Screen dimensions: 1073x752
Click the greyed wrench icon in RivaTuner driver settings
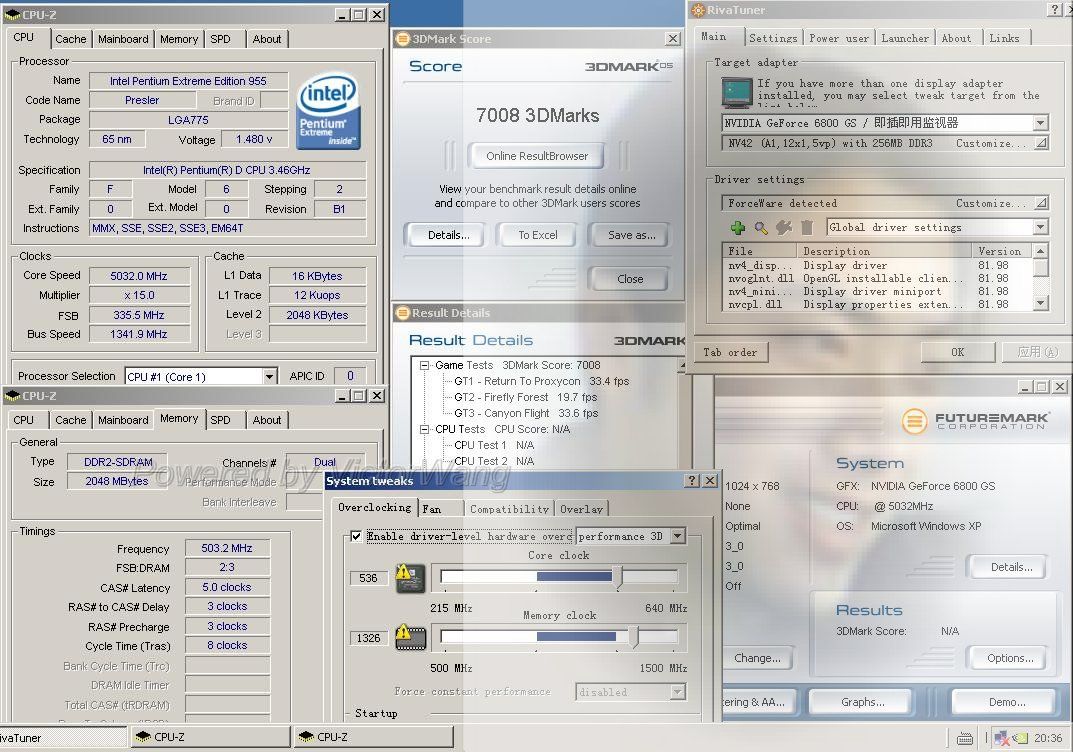pyautogui.click(x=784, y=228)
